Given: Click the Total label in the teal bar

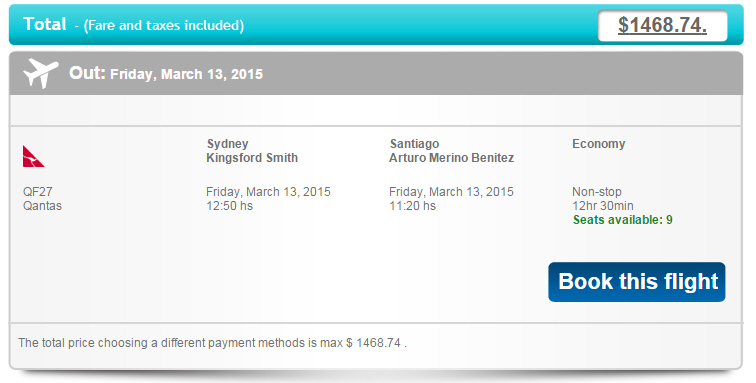Looking at the screenshot, I should [44, 24].
